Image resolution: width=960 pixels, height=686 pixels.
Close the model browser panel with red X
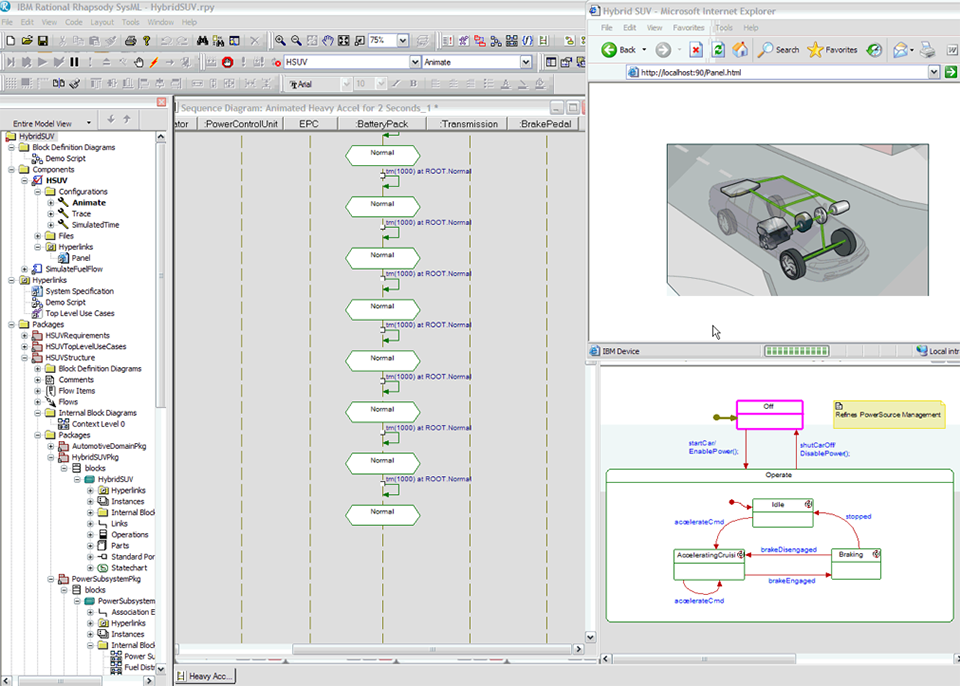click(161, 102)
